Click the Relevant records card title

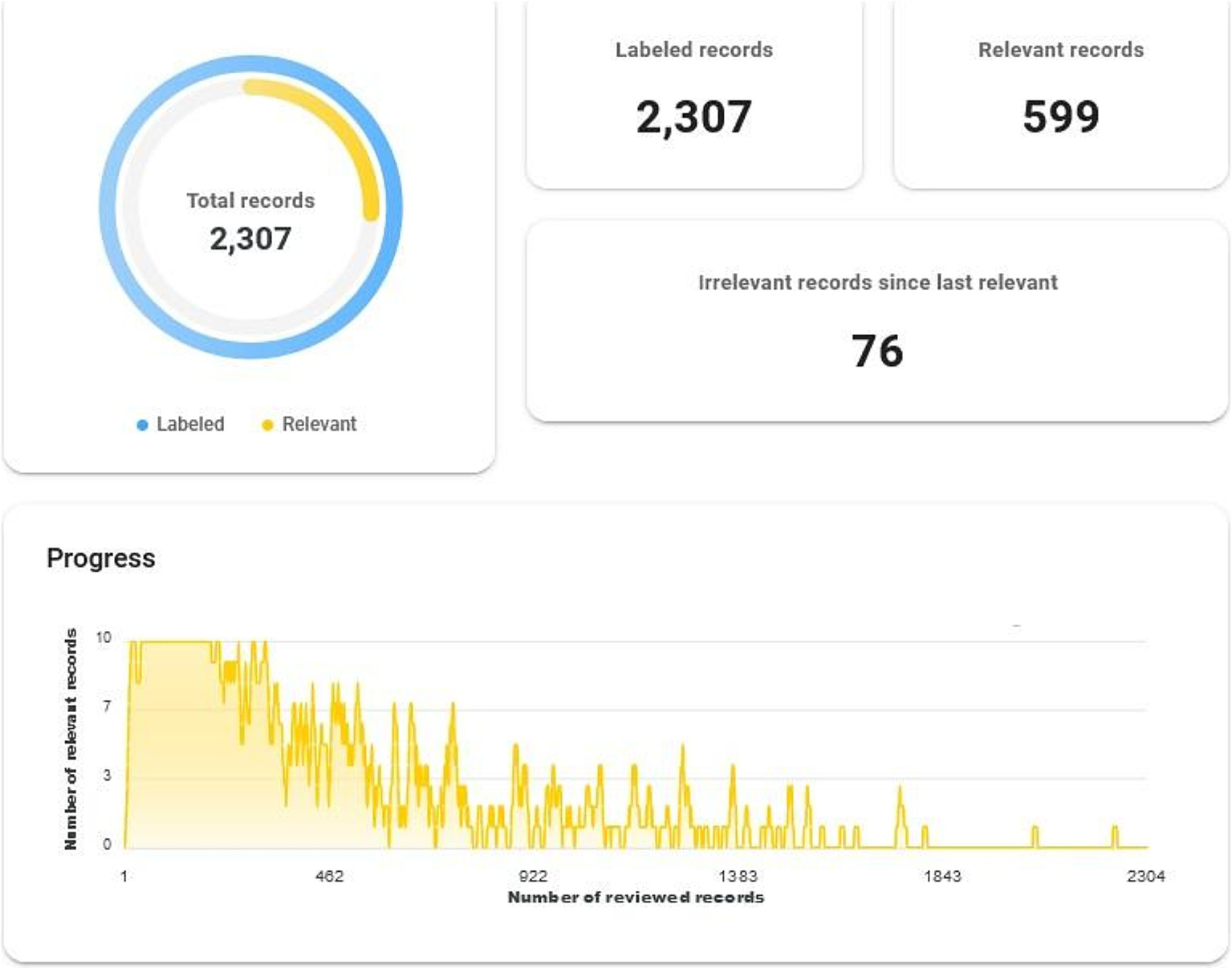1060,50
